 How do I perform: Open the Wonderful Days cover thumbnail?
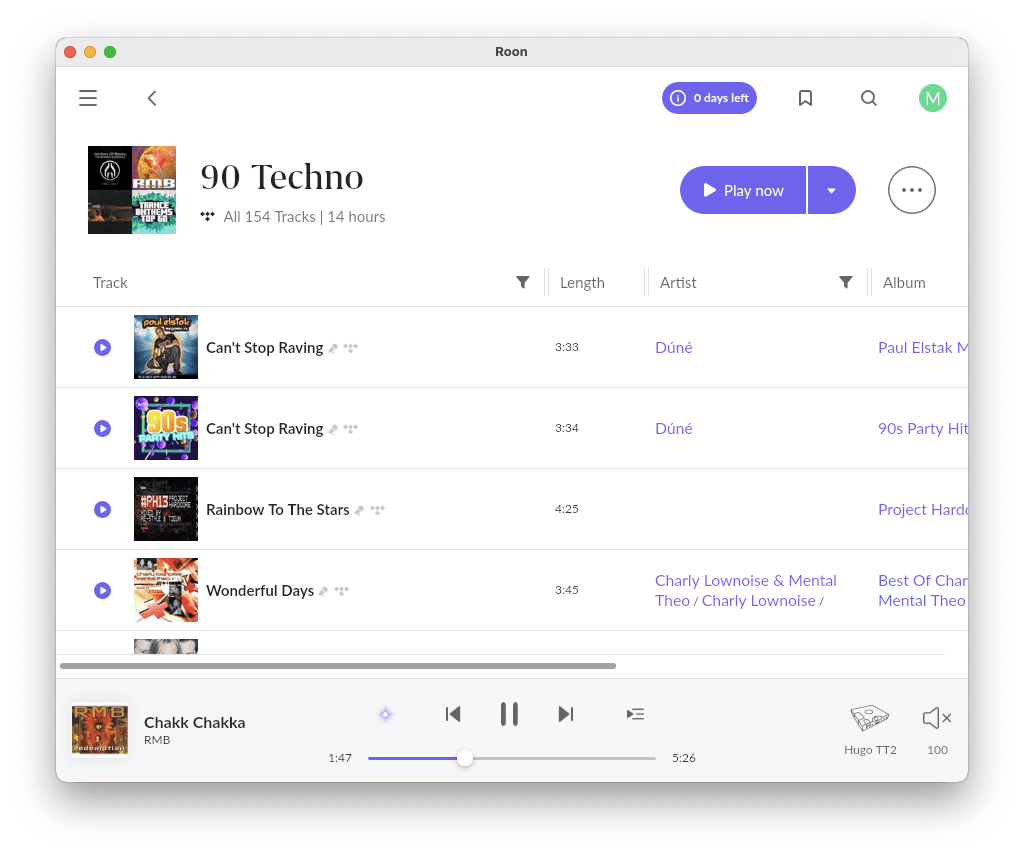click(x=166, y=590)
